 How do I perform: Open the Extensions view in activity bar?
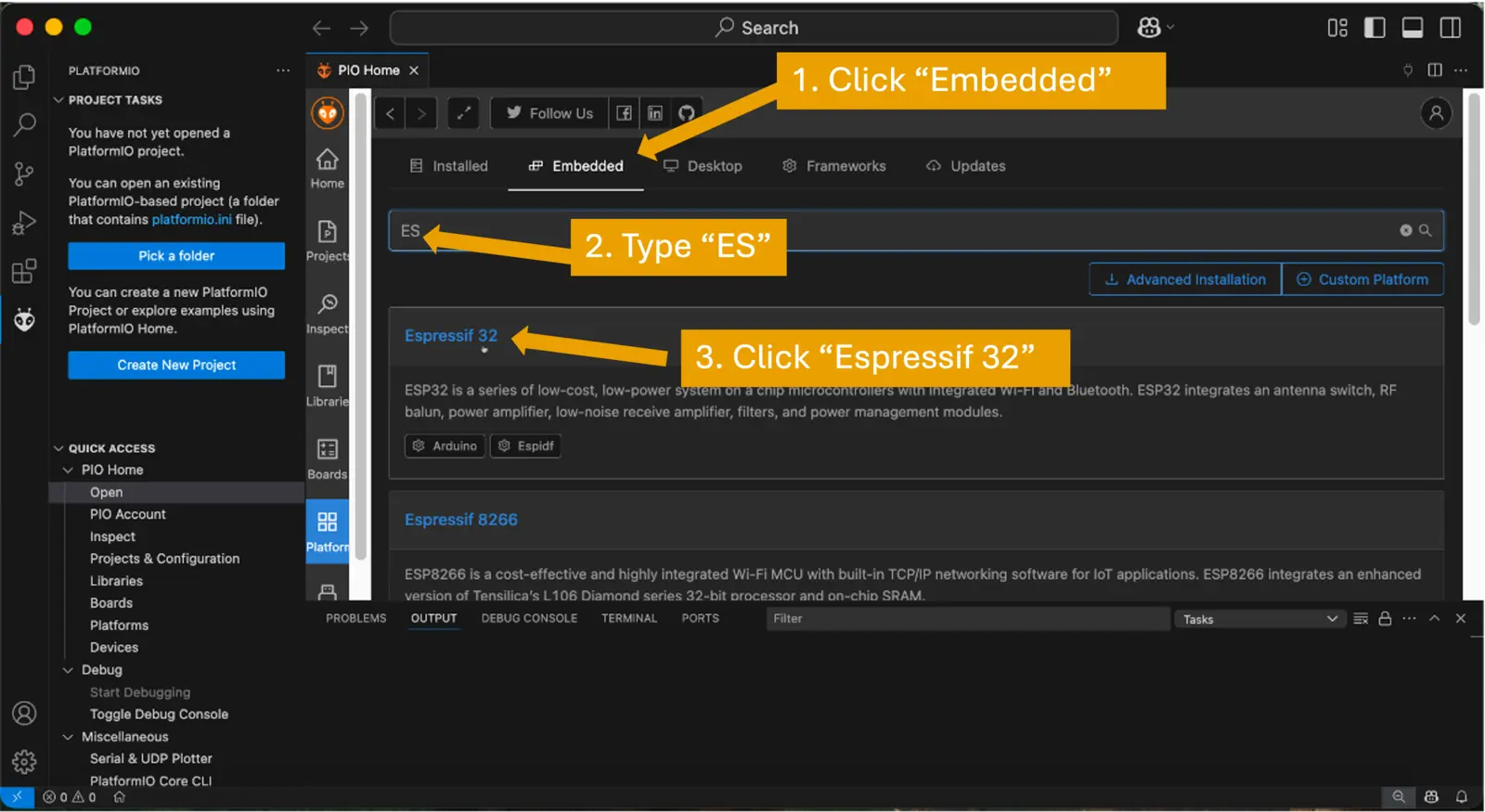pyautogui.click(x=24, y=271)
